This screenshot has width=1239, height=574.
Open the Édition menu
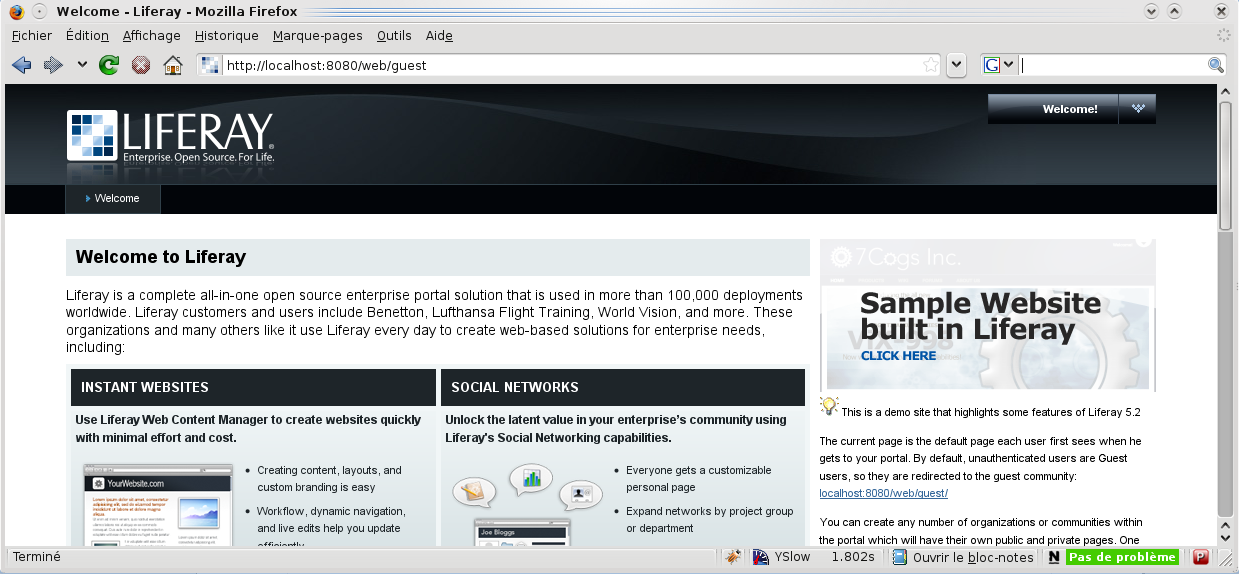click(87, 35)
